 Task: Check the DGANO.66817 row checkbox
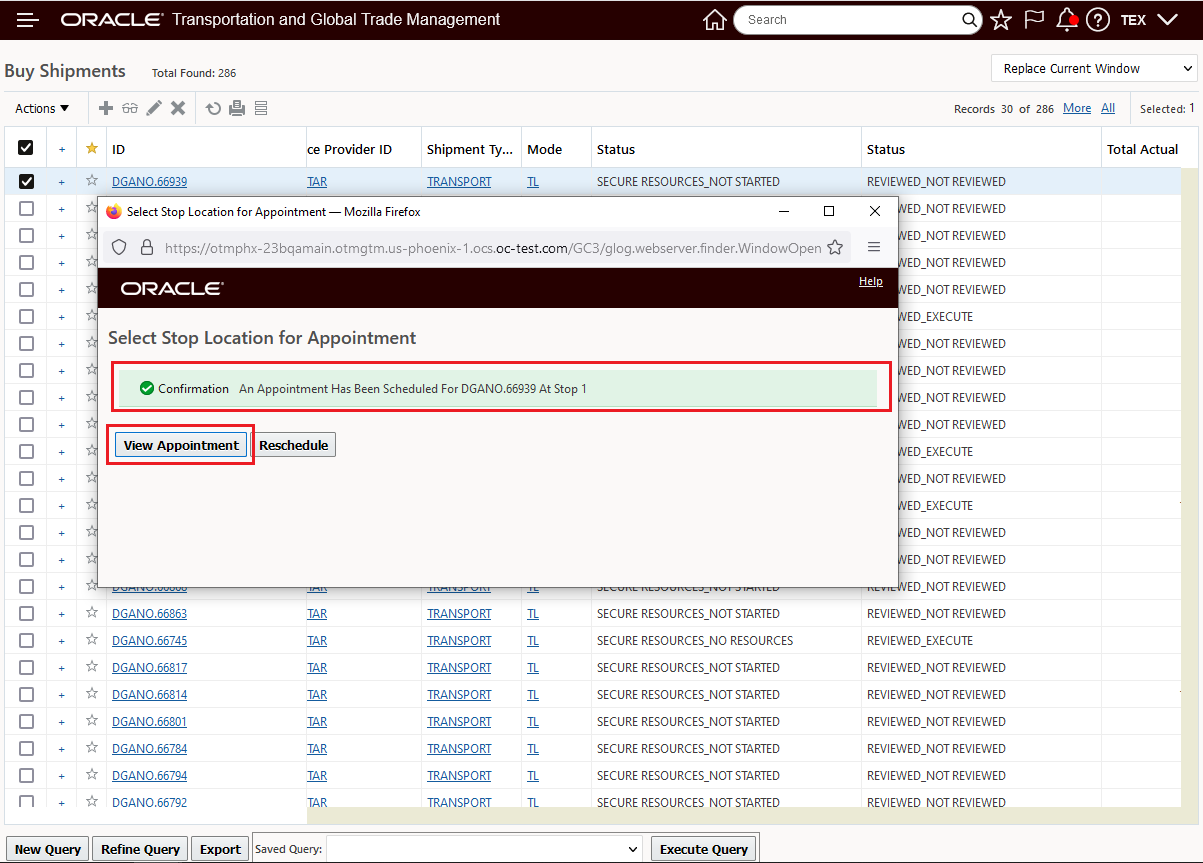tap(26, 667)
